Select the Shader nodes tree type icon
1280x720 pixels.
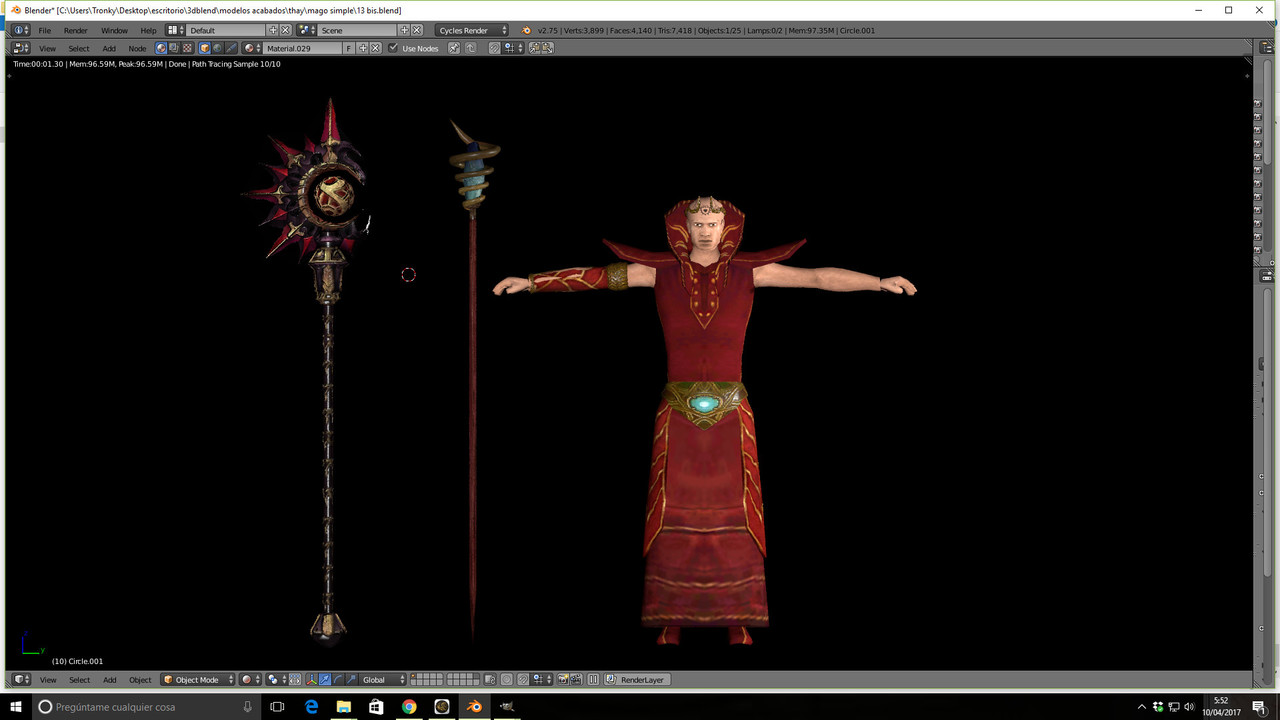point(161,48)
